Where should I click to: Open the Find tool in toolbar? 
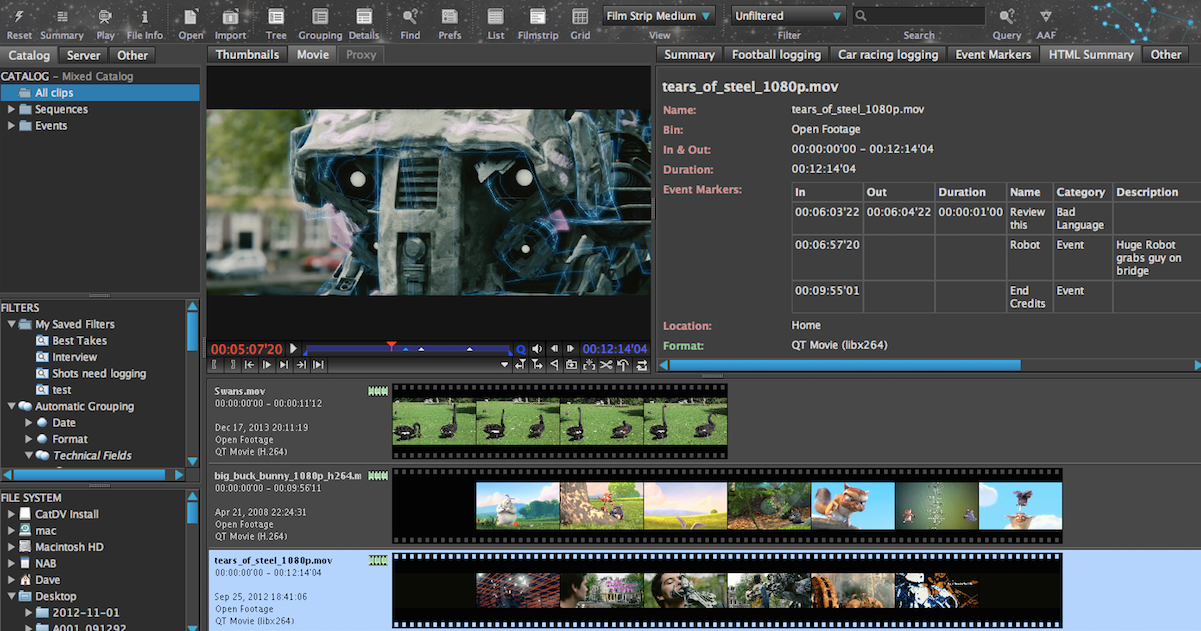[x=410, y=16]
